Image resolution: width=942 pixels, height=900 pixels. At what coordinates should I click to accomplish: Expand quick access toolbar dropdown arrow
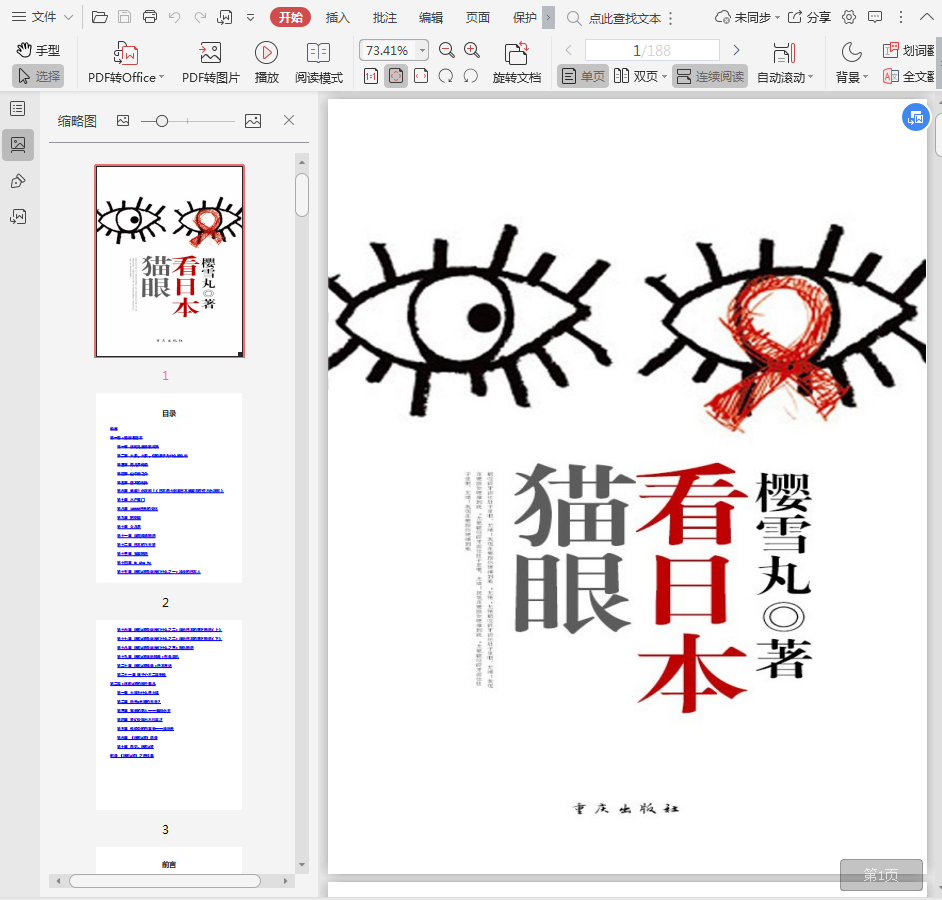tap(251, 17)
